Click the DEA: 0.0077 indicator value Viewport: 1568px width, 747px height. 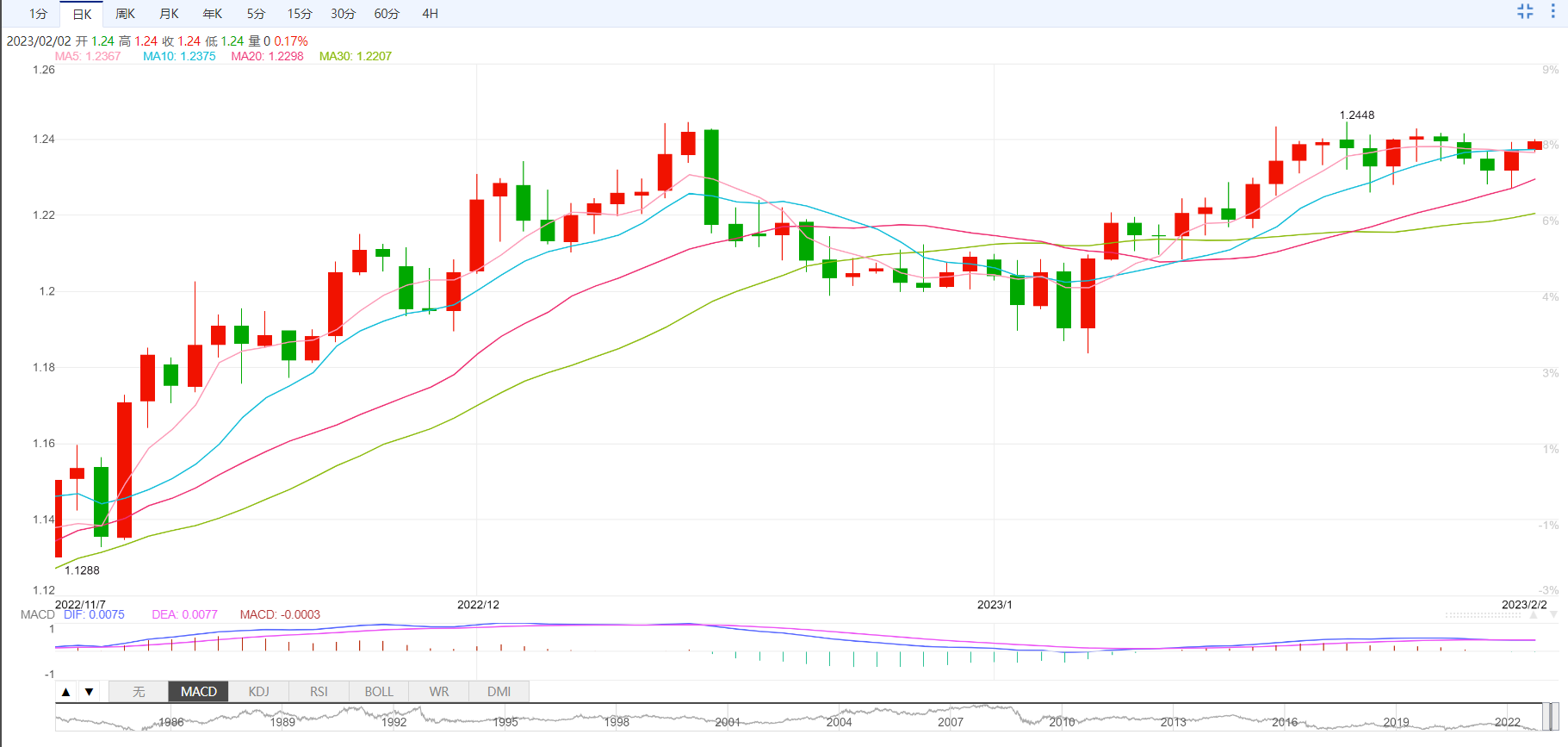184,614
